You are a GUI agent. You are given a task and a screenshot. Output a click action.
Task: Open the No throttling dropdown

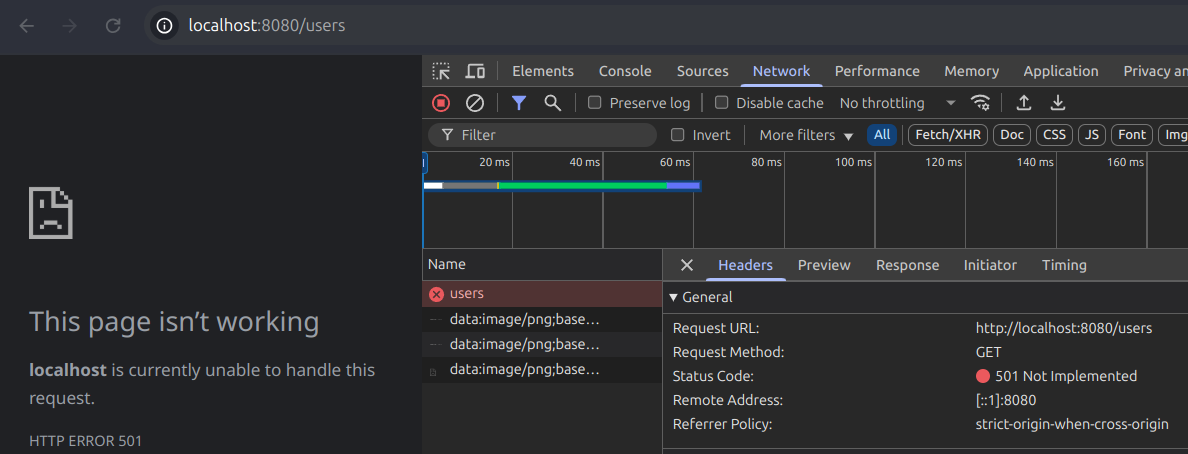point(898,103)
